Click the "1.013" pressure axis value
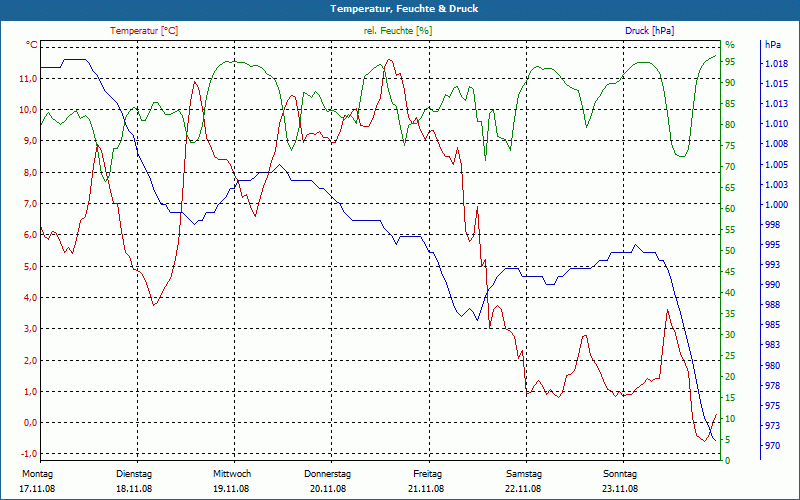800x500 pixels. pos(776,104)
